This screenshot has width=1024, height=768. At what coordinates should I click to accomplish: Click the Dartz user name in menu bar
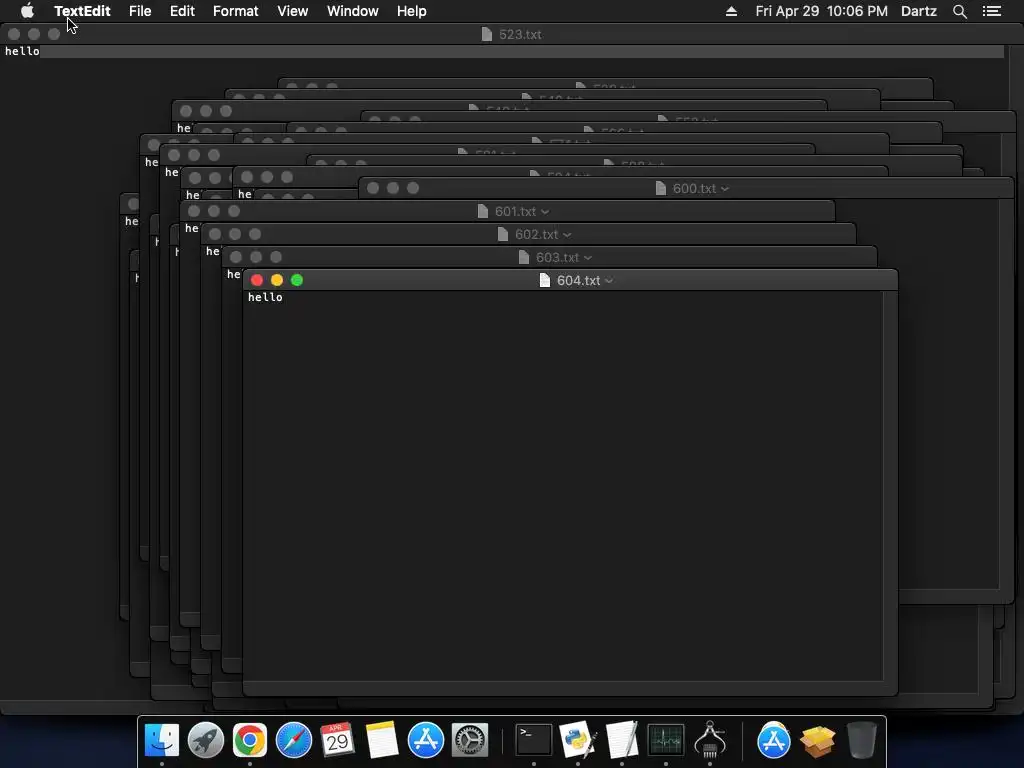coord(919,11)
